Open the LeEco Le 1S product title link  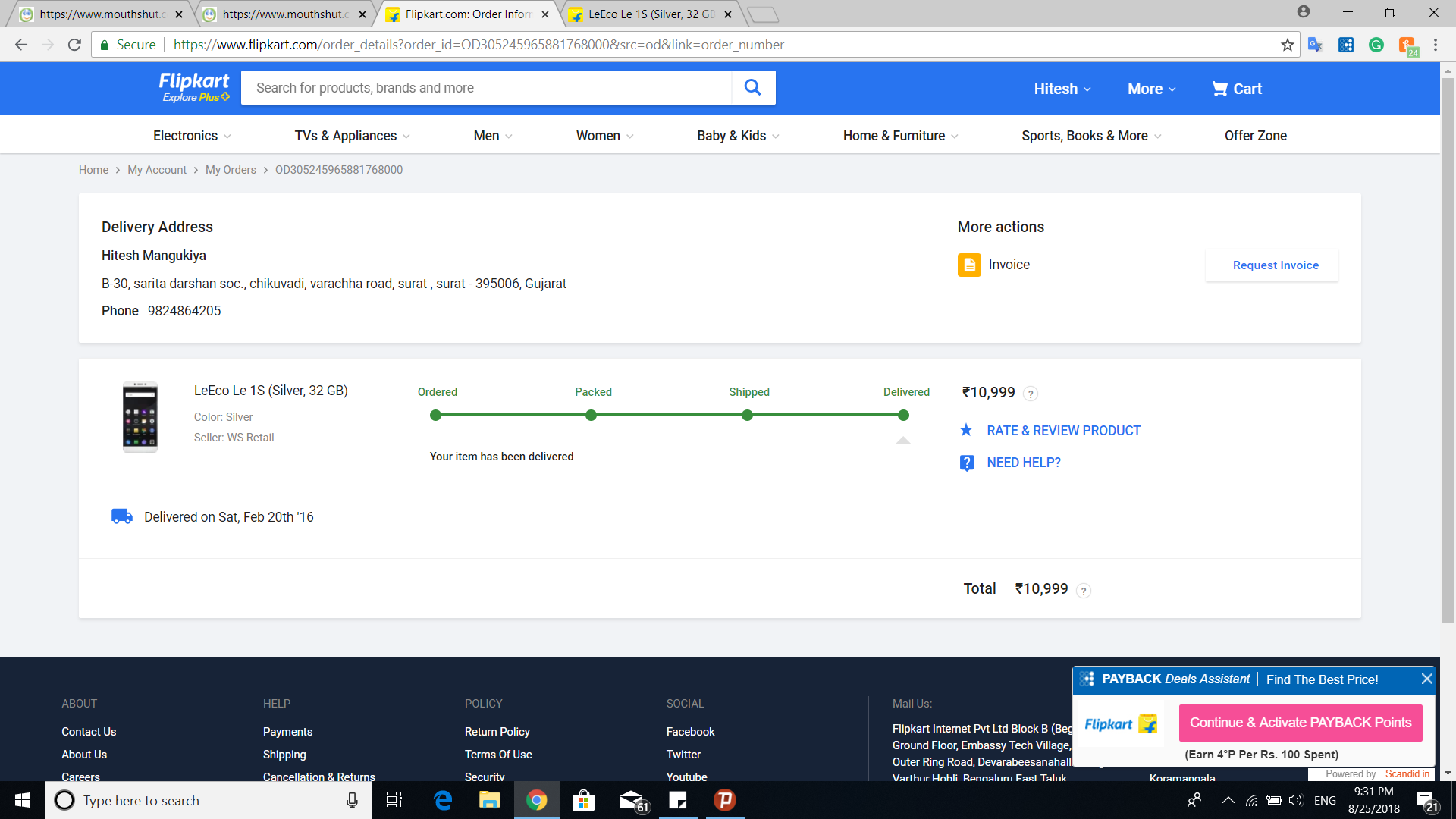[271, 391]
